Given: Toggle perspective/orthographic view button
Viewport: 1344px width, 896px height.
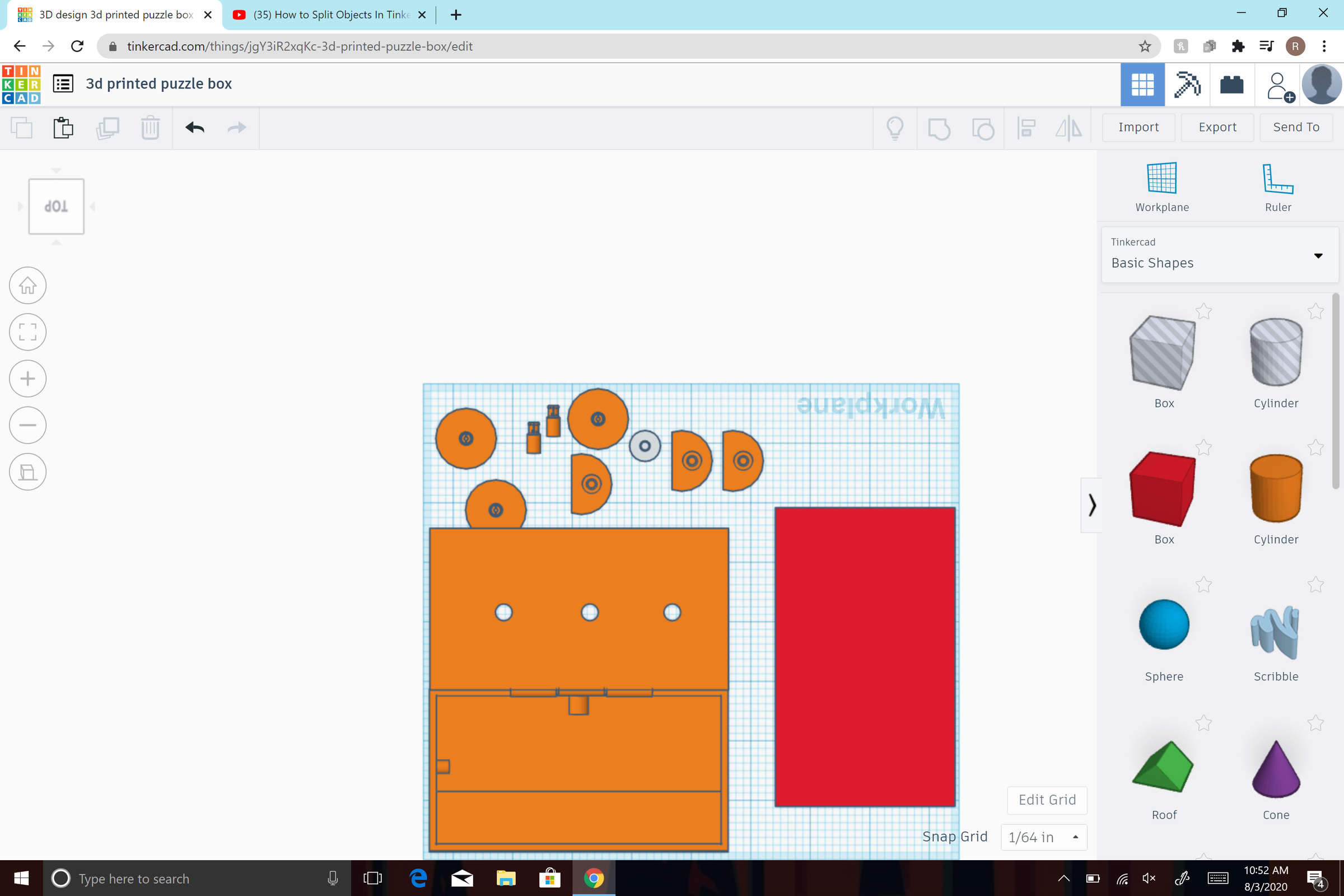Looking at the screenshot, I should [x=27, y=472].
